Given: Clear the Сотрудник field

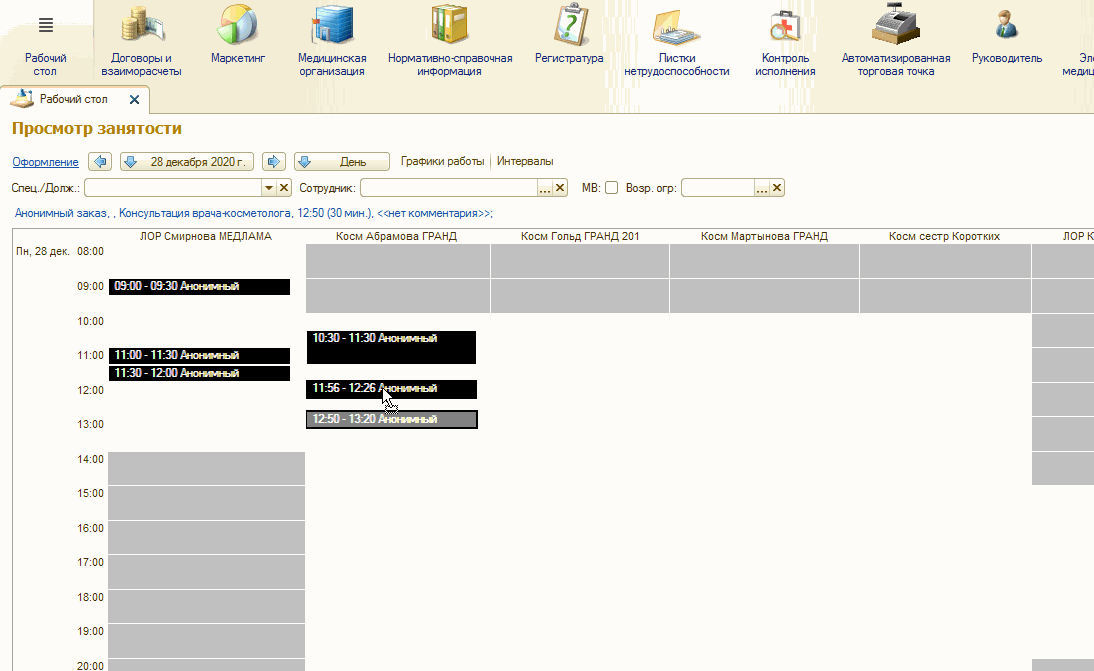Looking at the screenshot, I should click(x=560, y=188).
